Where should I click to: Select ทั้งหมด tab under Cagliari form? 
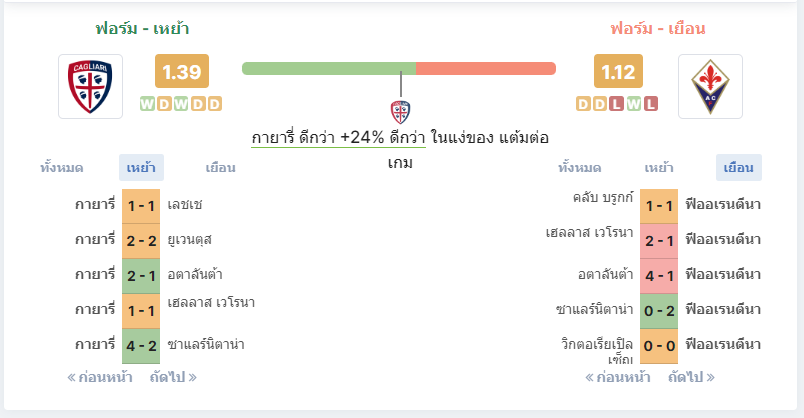[62, 168]
